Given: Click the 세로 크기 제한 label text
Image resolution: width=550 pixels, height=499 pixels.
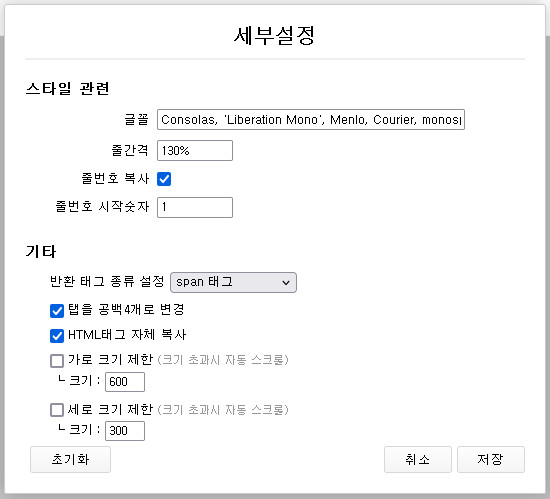Looking at the screenshot, I should (110, 409).
